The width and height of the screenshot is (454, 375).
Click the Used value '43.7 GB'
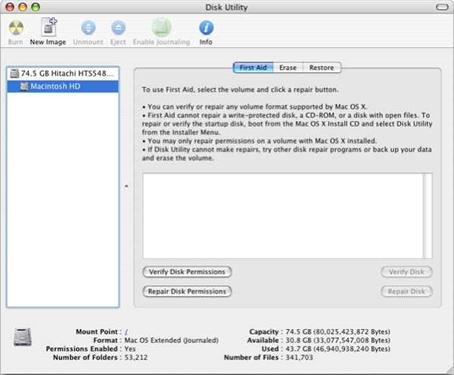click(x=299, y=349)
